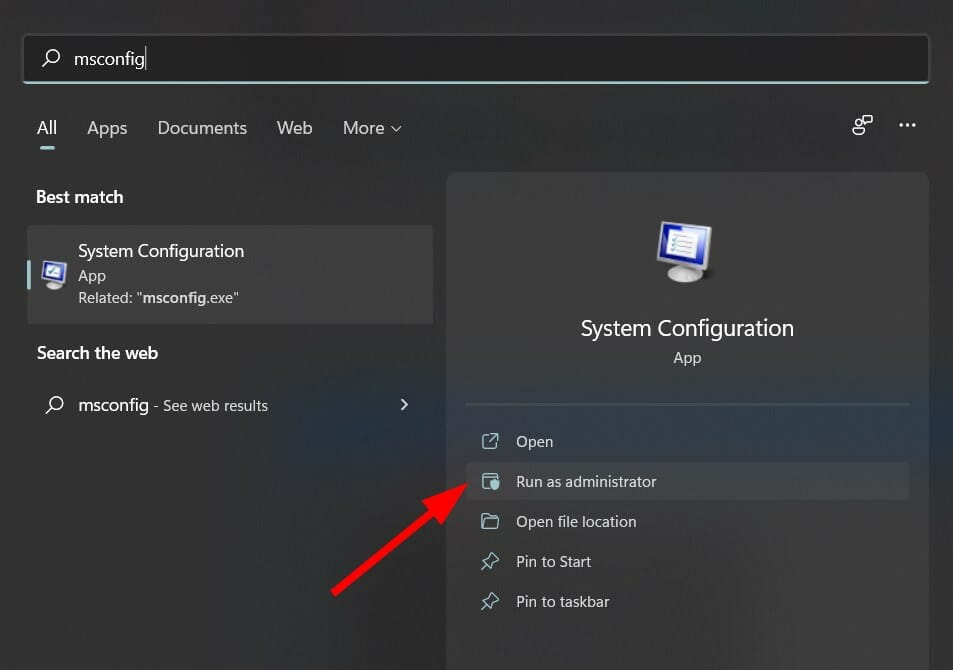Click Run as administrator for System Configuration
Image resolution: width=953 pixels, height=670 pixels.
point(585,481)
